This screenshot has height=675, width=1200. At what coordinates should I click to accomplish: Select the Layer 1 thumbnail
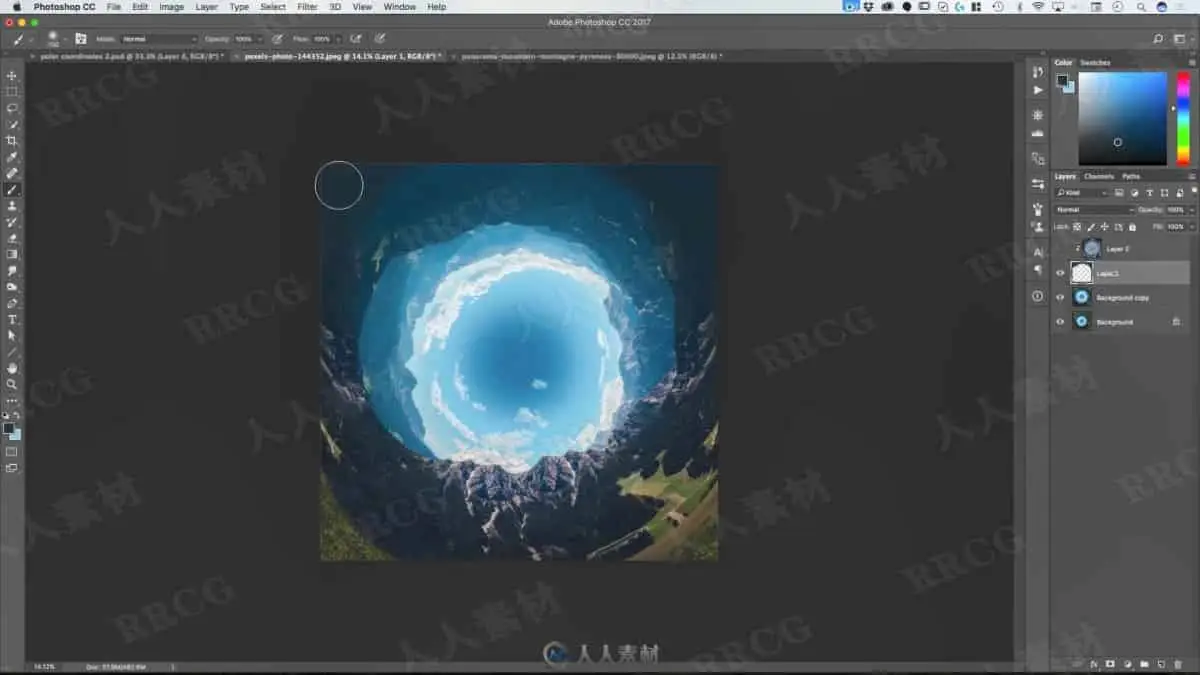[1081, 273]
